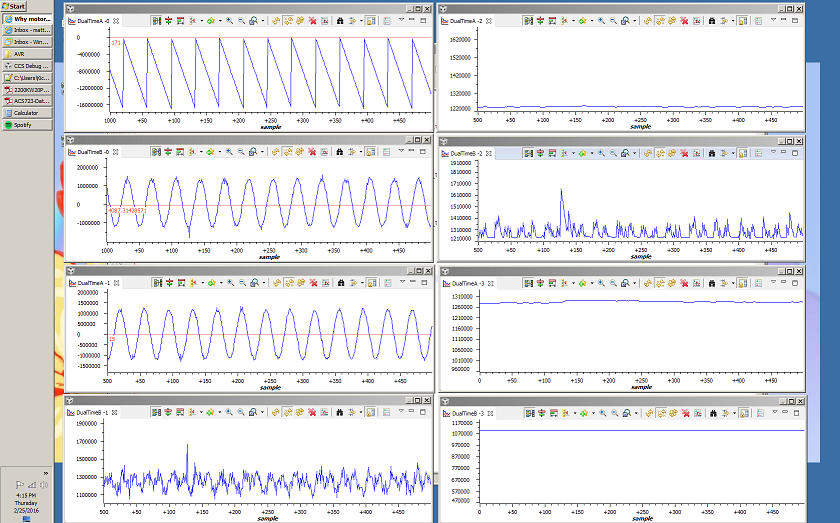Click the red X remove icon in DualTimeB -0 toolbar
The height and width of the screenshot is (523, 840).
(311, 152)
